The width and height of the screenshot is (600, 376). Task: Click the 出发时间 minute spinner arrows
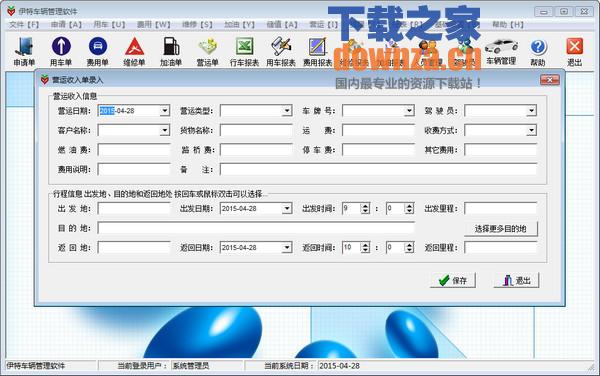(x=409, y=208)
